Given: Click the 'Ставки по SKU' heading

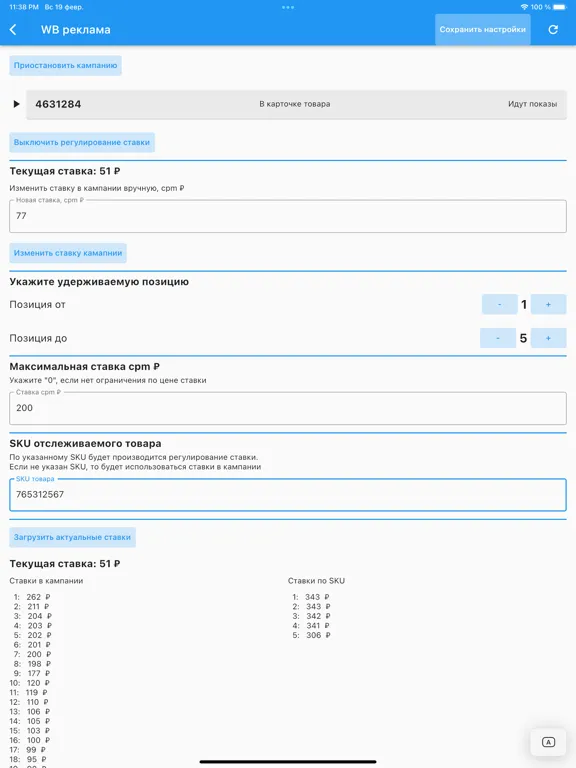Looking at the screenshot, I should coord(316,581).
